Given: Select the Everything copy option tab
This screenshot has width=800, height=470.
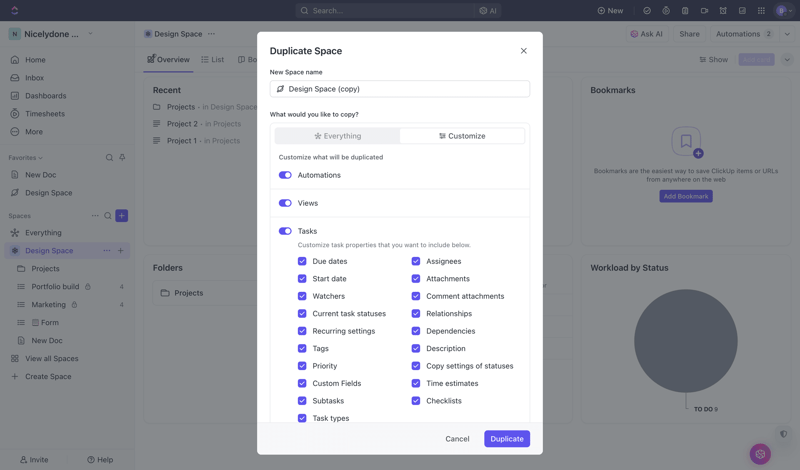Looking at the screenshot, I should [x=337, y=136].
